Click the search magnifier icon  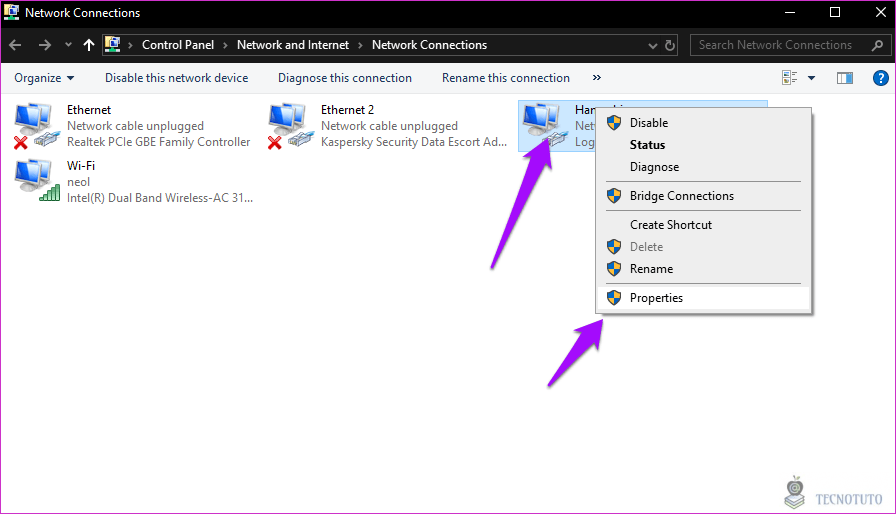[x=877, y=45]
